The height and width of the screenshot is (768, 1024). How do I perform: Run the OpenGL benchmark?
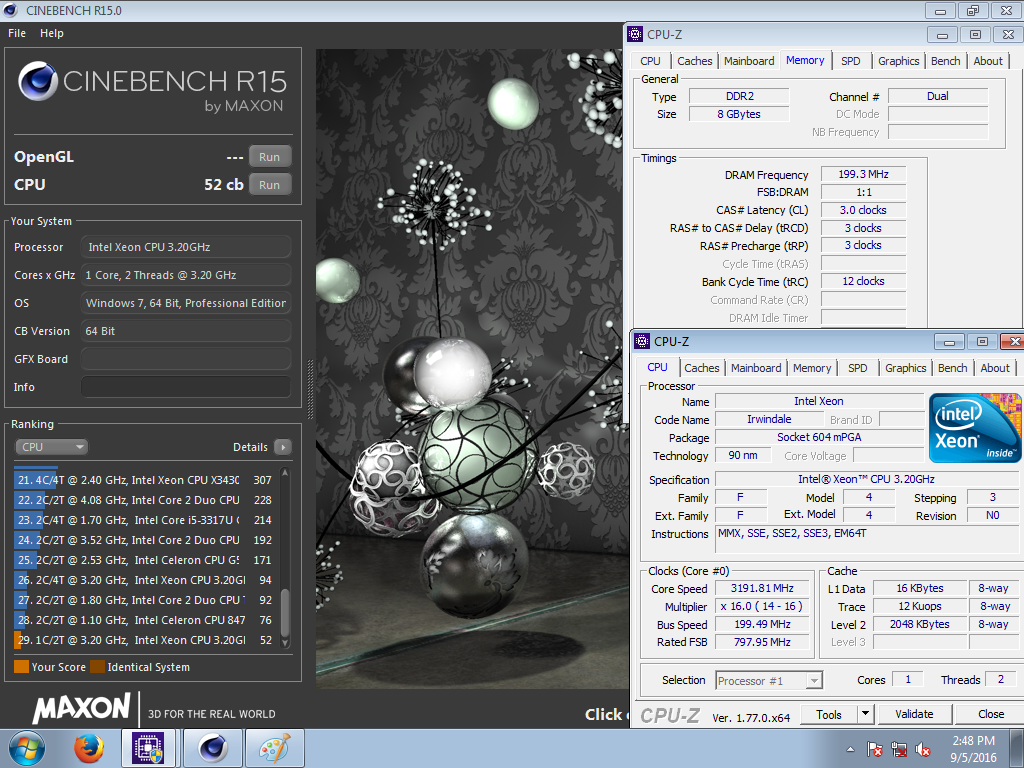pyautogui.click(x=270, y=157)
